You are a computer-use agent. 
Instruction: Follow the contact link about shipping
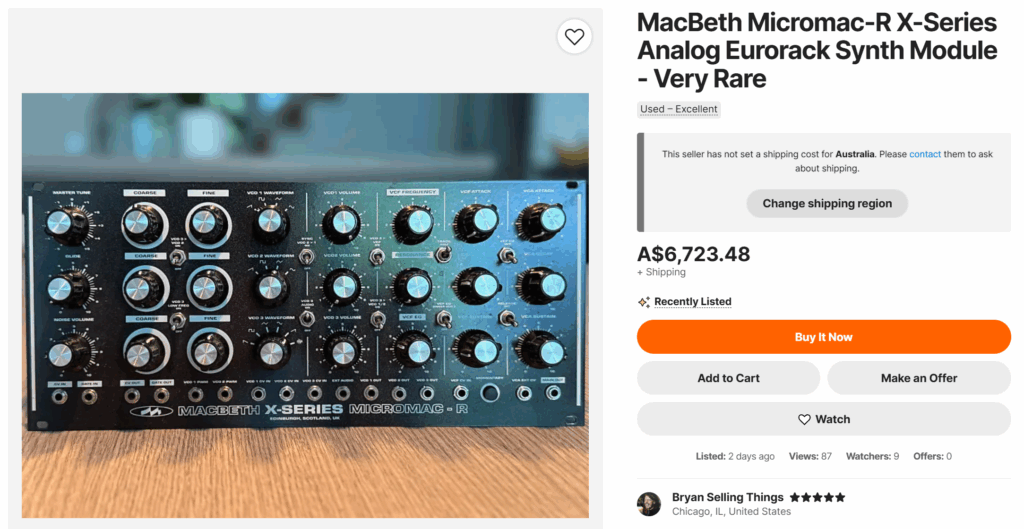click(925, 154)
